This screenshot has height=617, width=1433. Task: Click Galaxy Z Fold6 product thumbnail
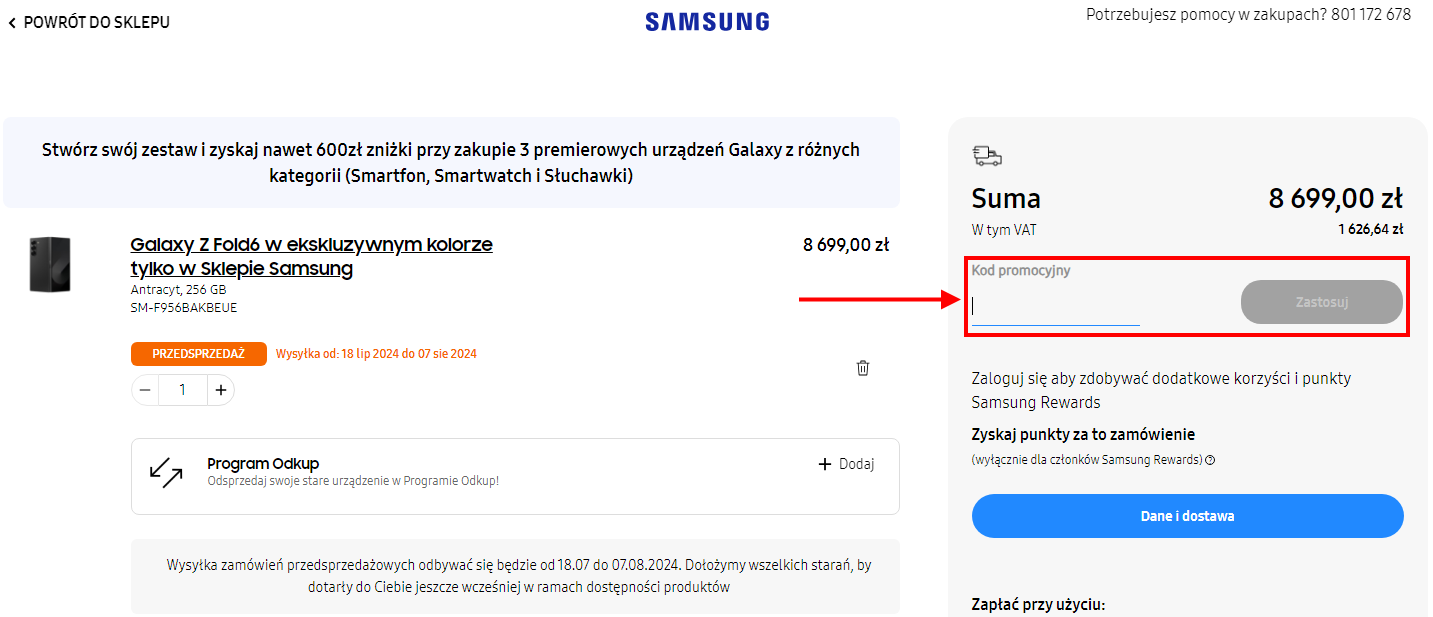(50, 265)
